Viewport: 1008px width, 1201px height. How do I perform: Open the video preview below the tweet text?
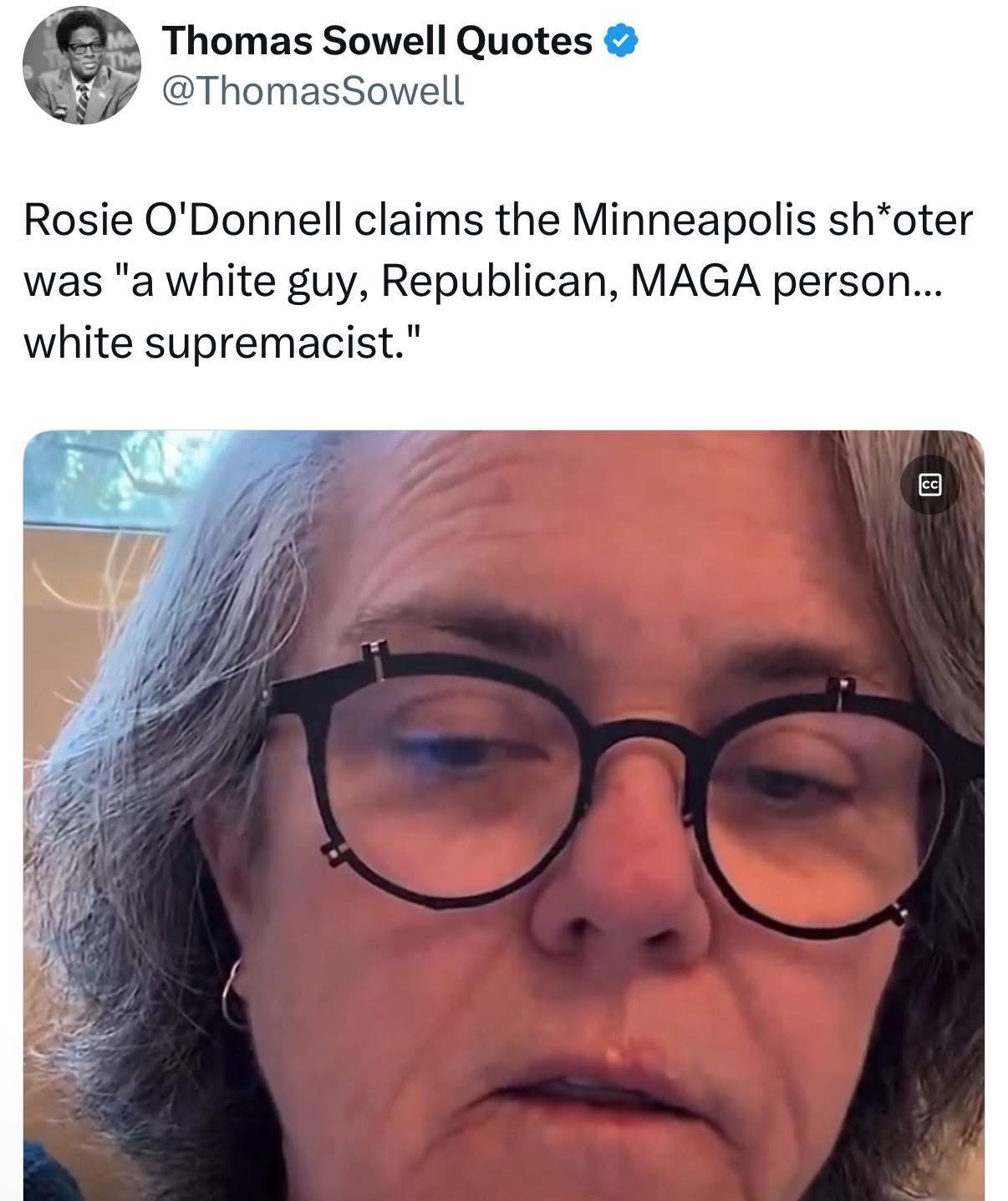(x=504, y=816)
